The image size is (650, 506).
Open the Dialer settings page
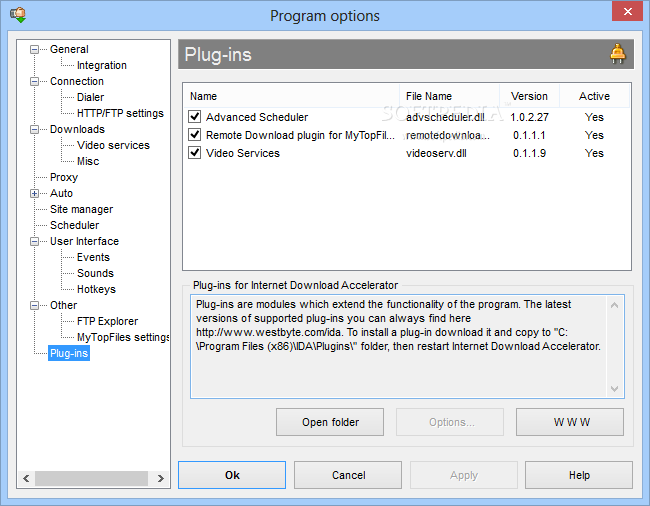(x=90, y=97)
